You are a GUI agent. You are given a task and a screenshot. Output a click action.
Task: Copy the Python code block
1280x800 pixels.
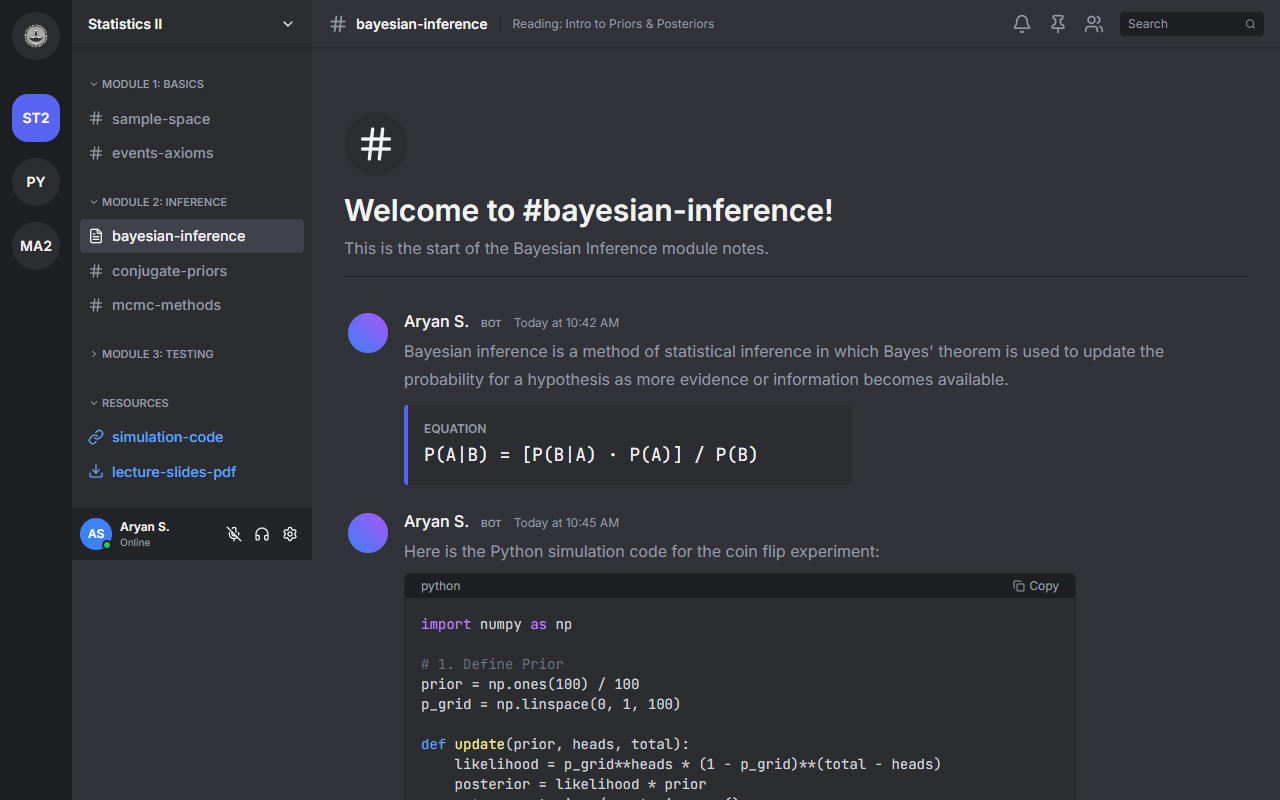tap(1035, 586)
